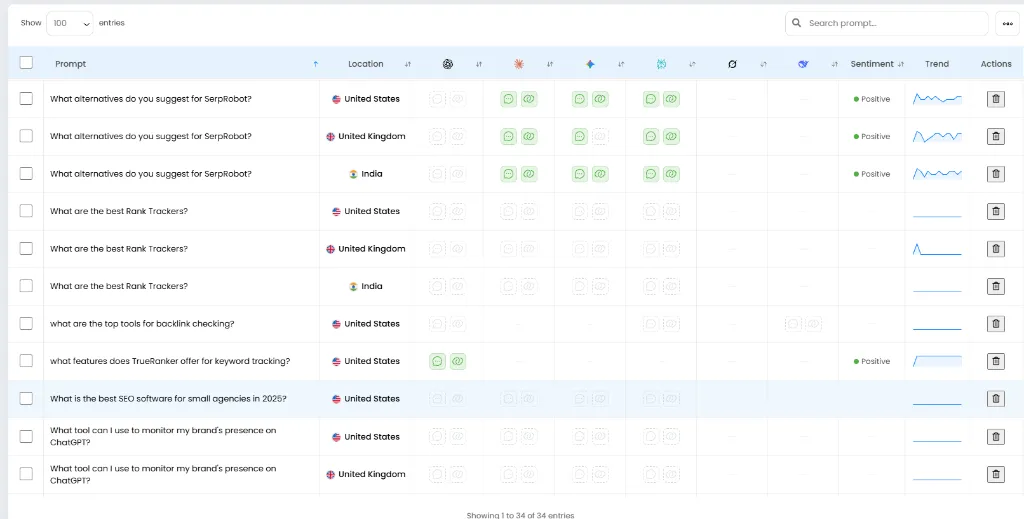Click the Trend column header
This screenshot has height=519, width=1024.
coord(937,64)
